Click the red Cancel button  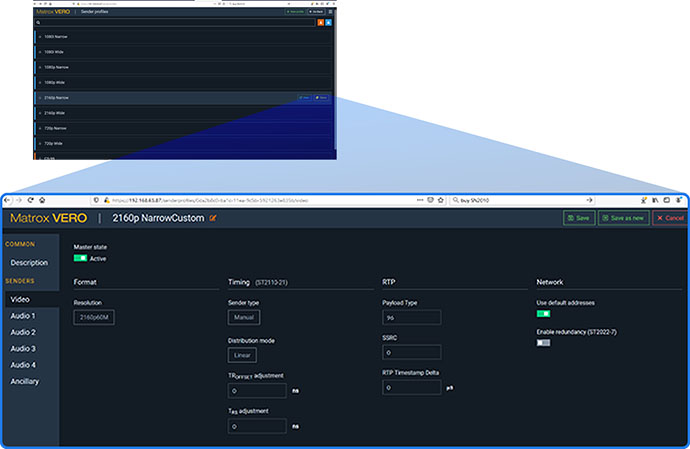click(x=670, y=218)
